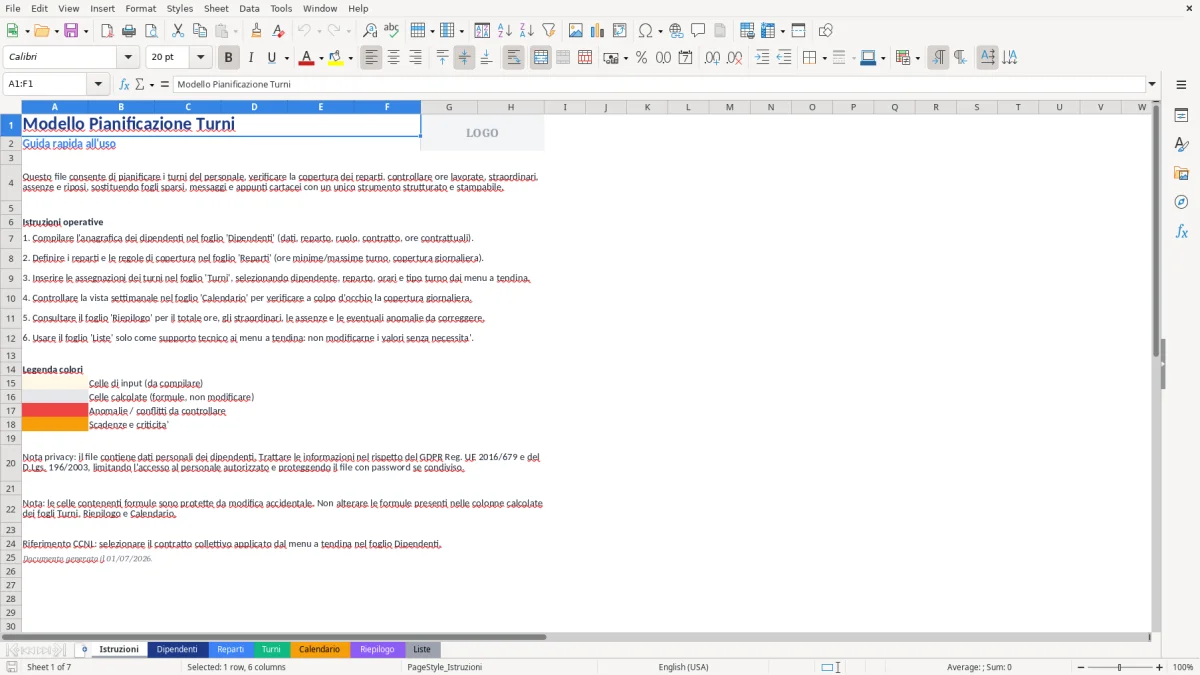Click the Add Decimal Place icon
Screen dimensions: 1200x675
pos(713,58)
